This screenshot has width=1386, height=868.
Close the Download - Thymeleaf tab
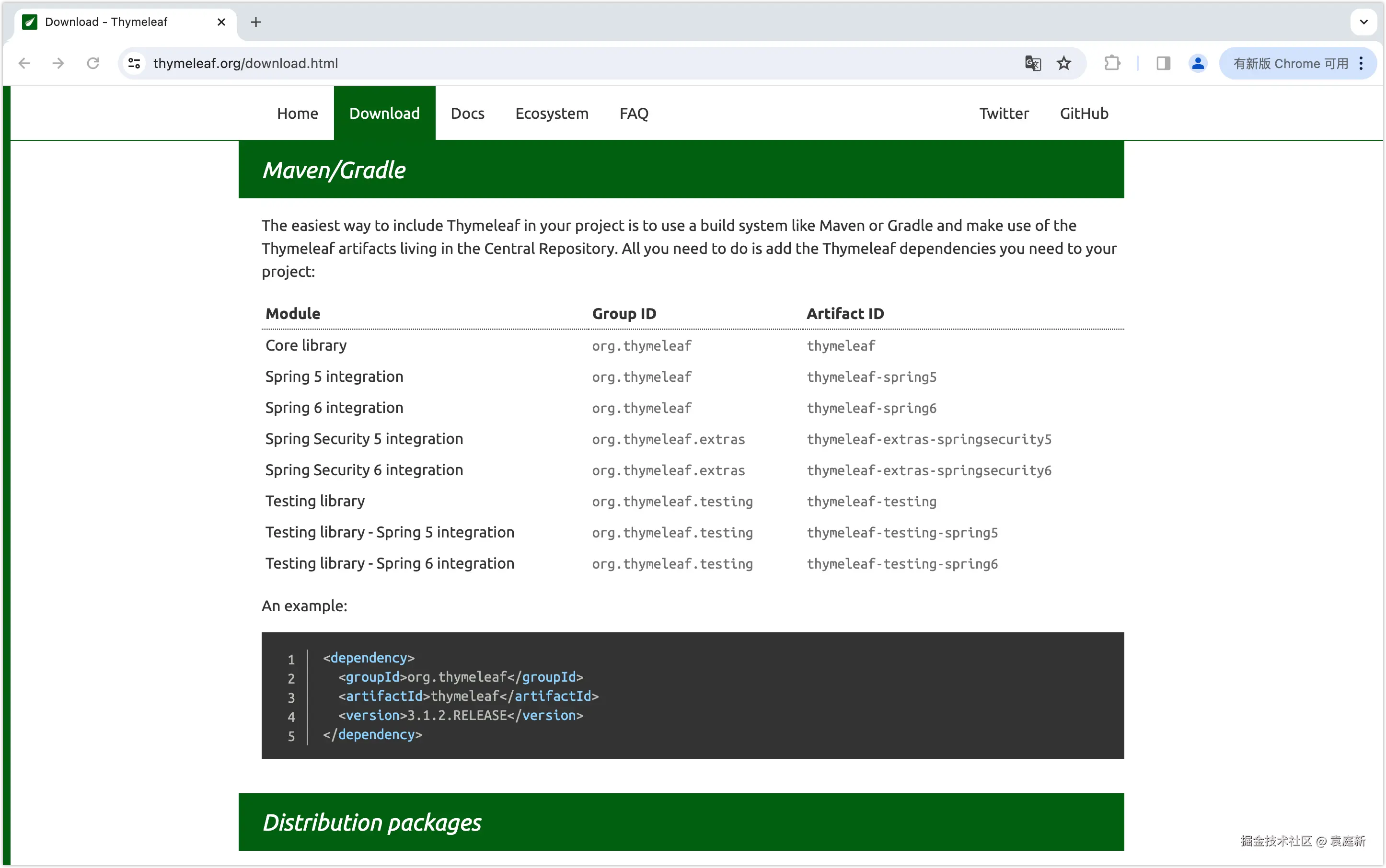[221, 22]
